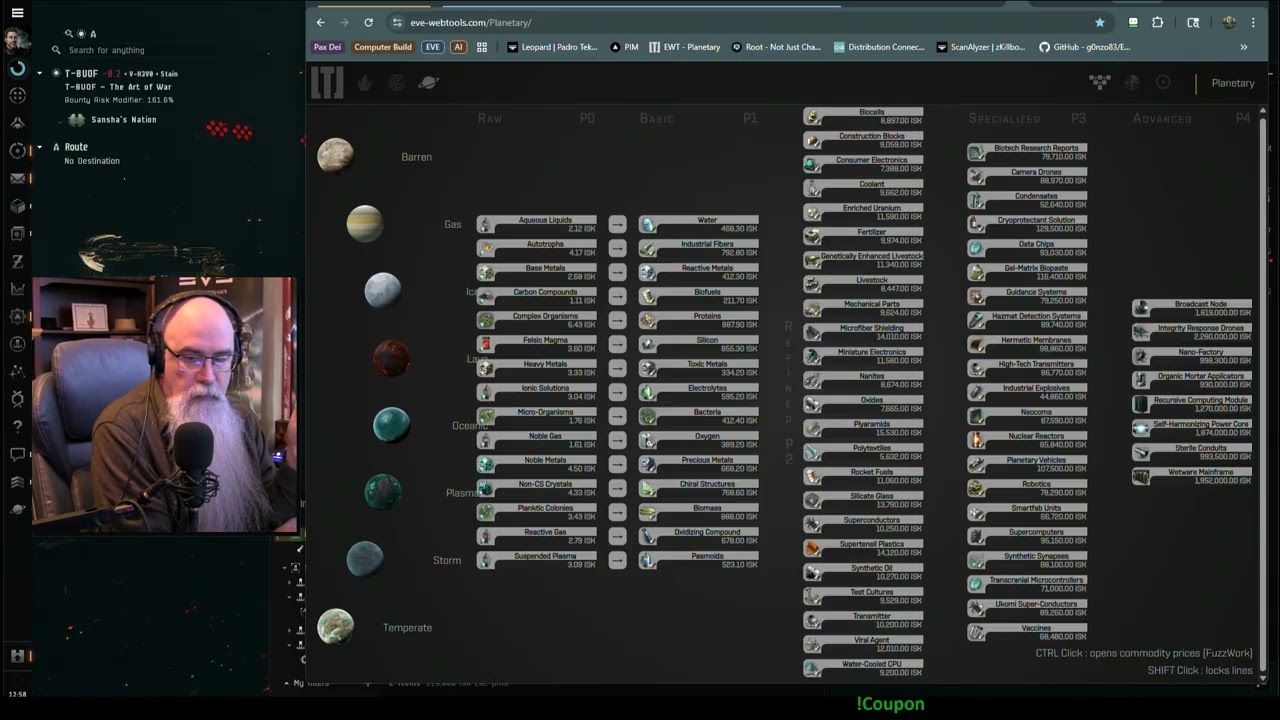Click the Felsic Magma raw commodity
This screenshot has height=720, width=1280.
tap(537, 344)
